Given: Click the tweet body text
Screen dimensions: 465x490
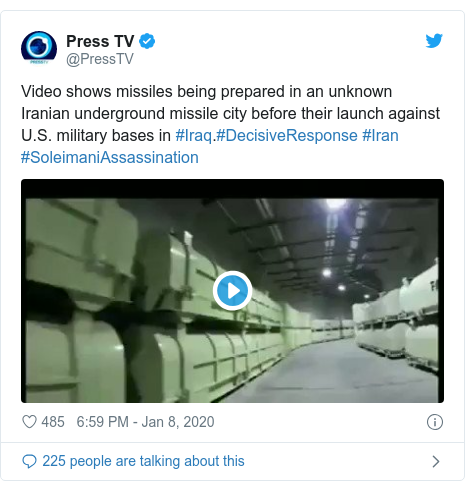Looking at the screenshot, I should pyautogui.click(x=230, y=124).
